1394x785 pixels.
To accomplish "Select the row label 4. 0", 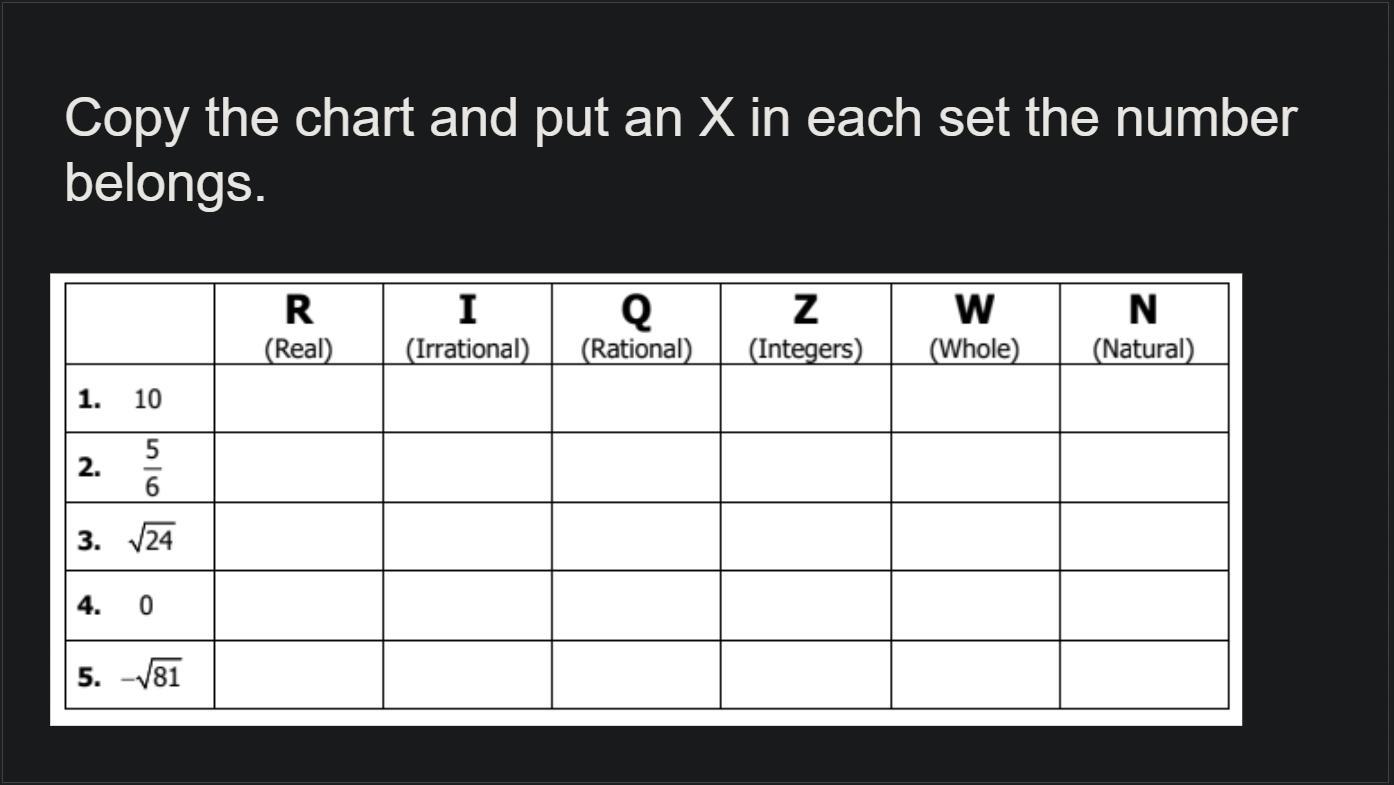I will [x=115, y=606].
